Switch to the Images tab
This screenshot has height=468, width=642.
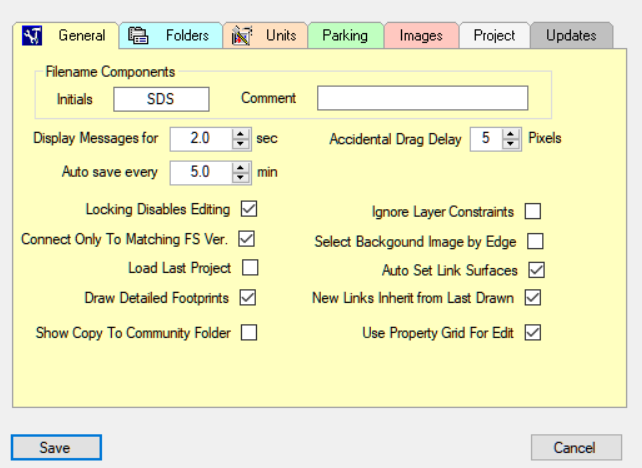(421, 36)
